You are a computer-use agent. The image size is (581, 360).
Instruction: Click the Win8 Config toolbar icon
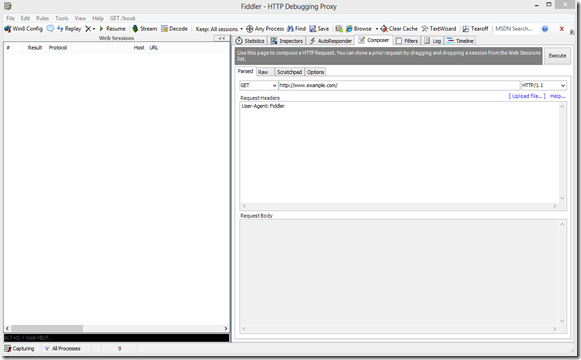click(x=7, y=29)
